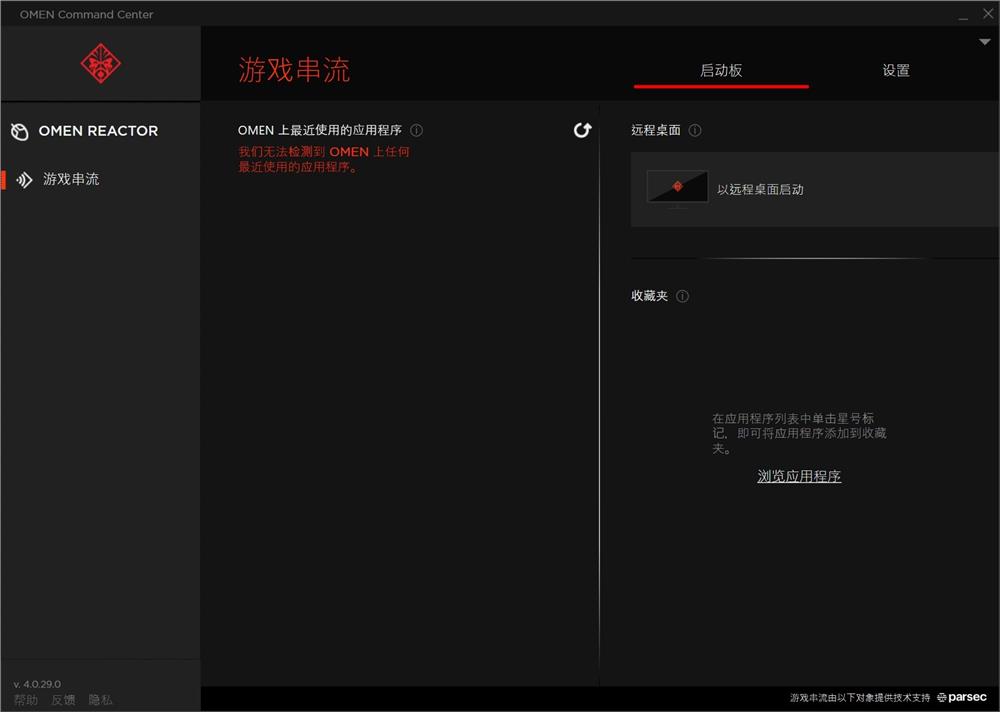Click the info icon beside 远程桌面
Viewport: 1000px width, 712px height.
[x=694, y=130]
